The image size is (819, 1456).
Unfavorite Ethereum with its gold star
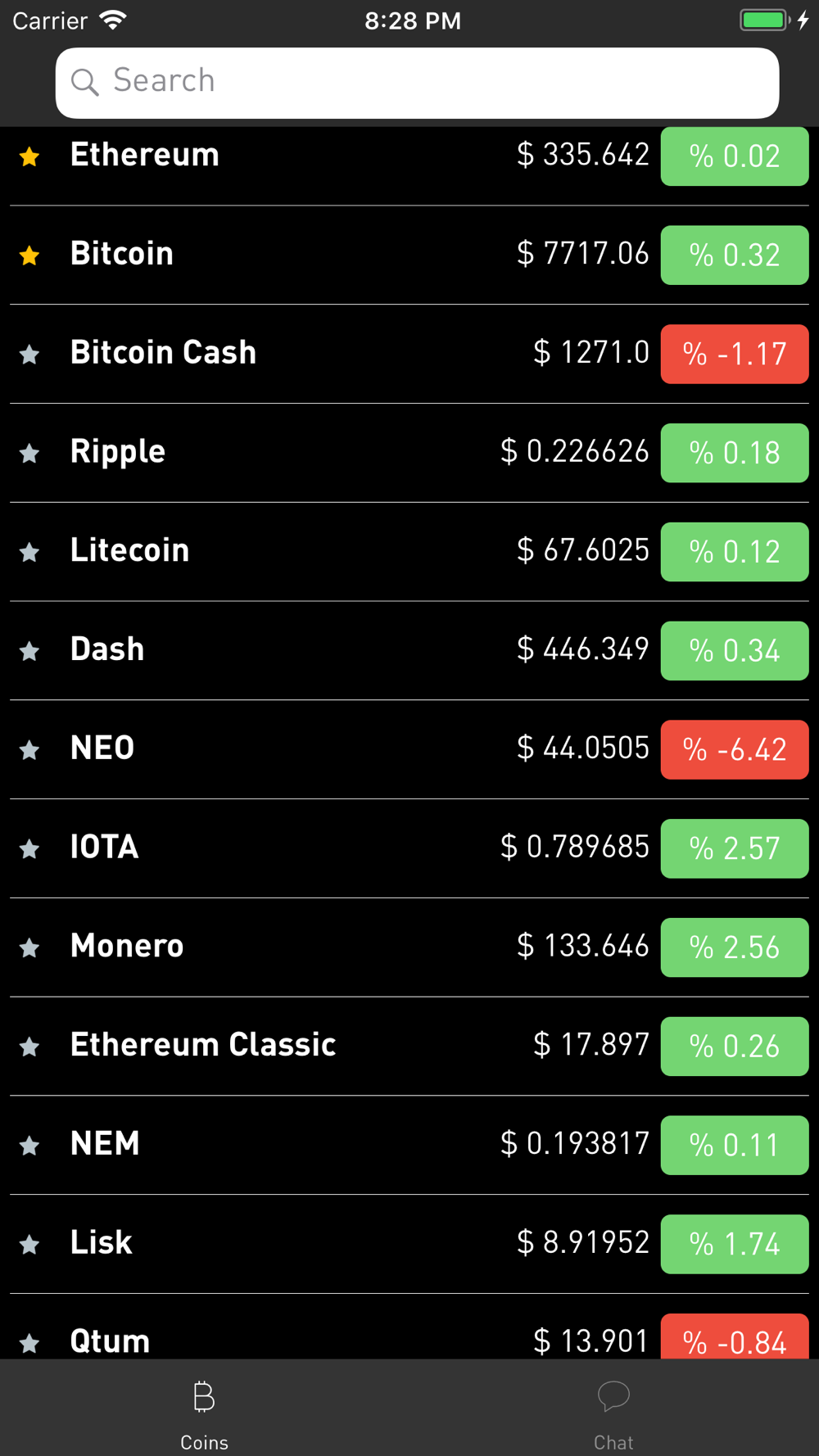pyautogui.click(x=29, y=156)
